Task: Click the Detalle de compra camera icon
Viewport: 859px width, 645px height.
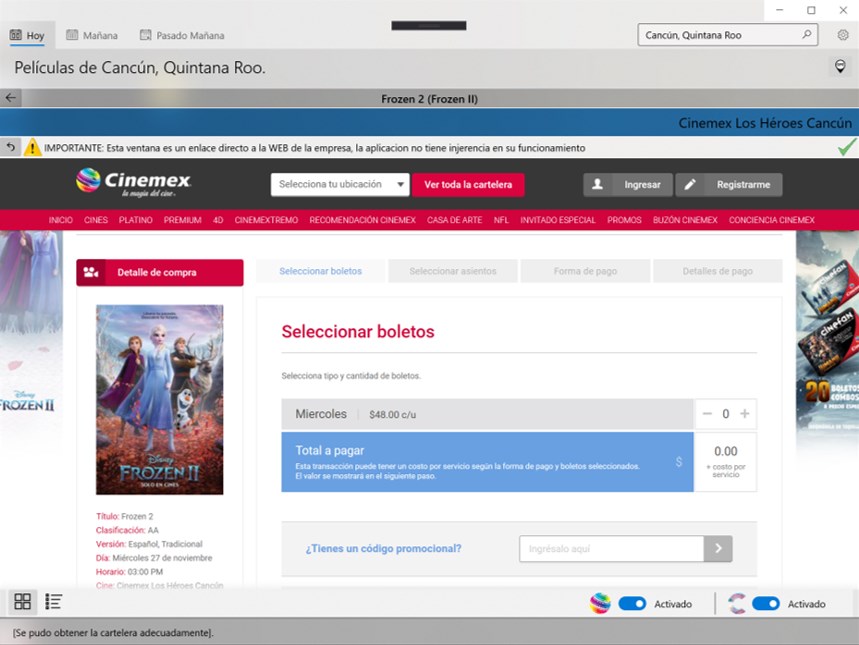Action: point(91,272)
